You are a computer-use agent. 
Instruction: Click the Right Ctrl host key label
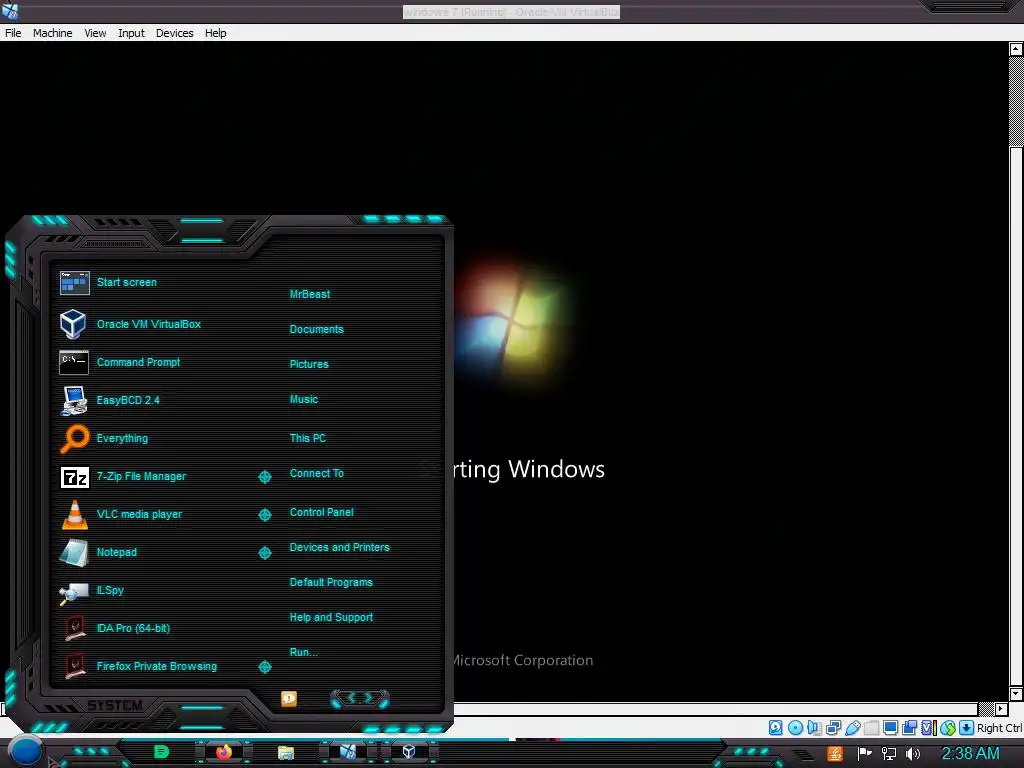[1000, 728]
